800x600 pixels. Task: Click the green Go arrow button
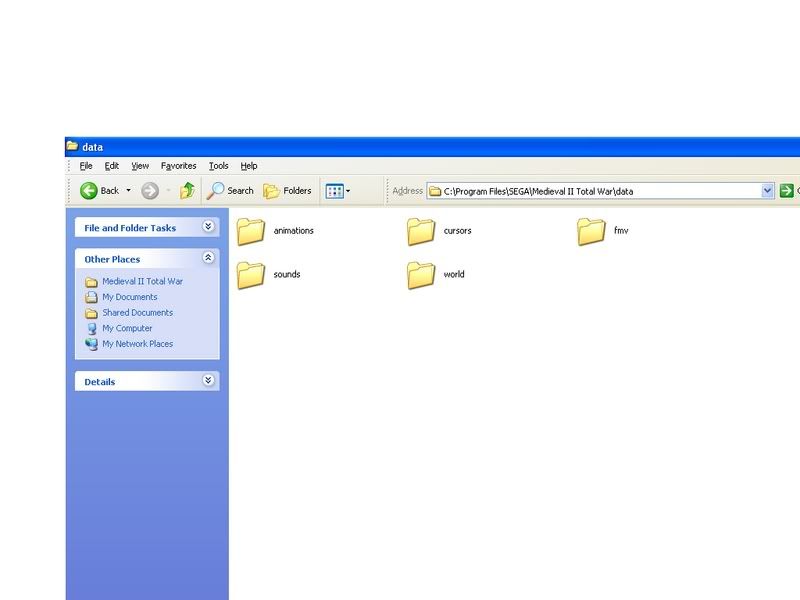[786, 191]
